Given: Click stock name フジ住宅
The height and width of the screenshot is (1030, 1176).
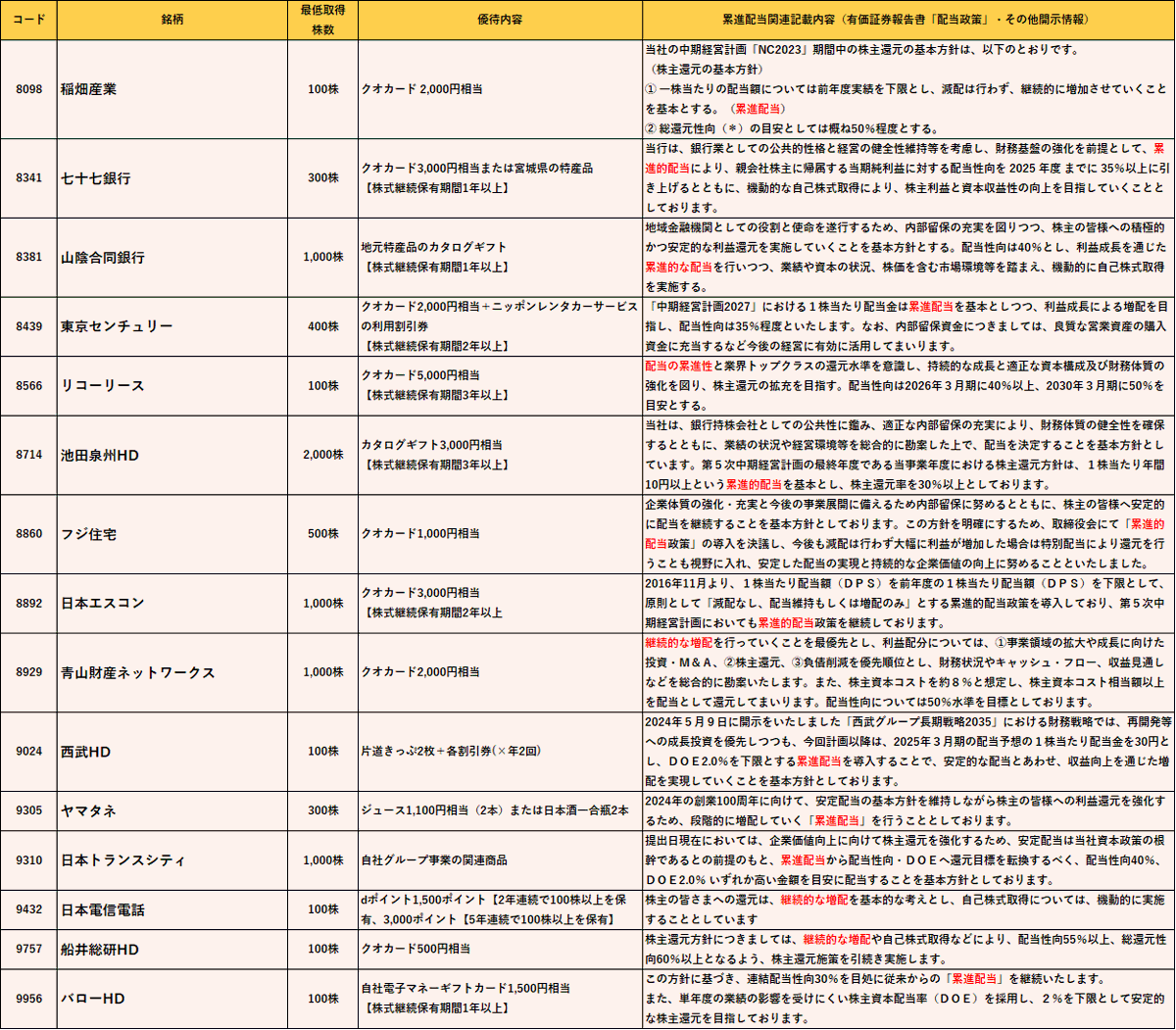Looking at the screenshot, I should [89, 534].
